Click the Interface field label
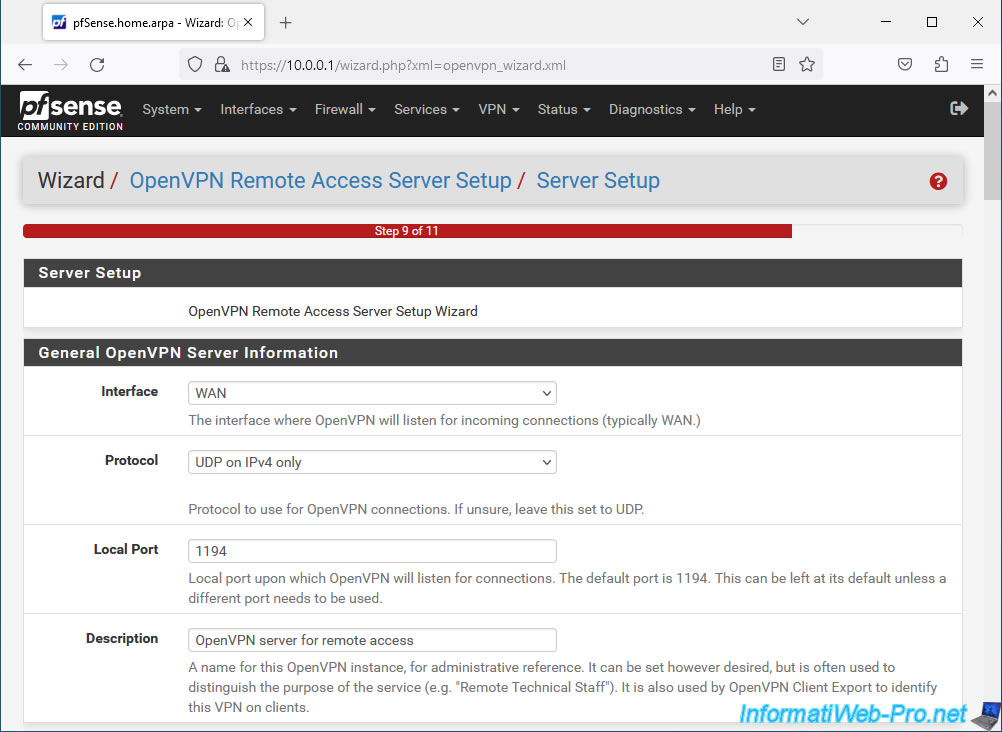The image size is (1002, 732). [130, 391]
